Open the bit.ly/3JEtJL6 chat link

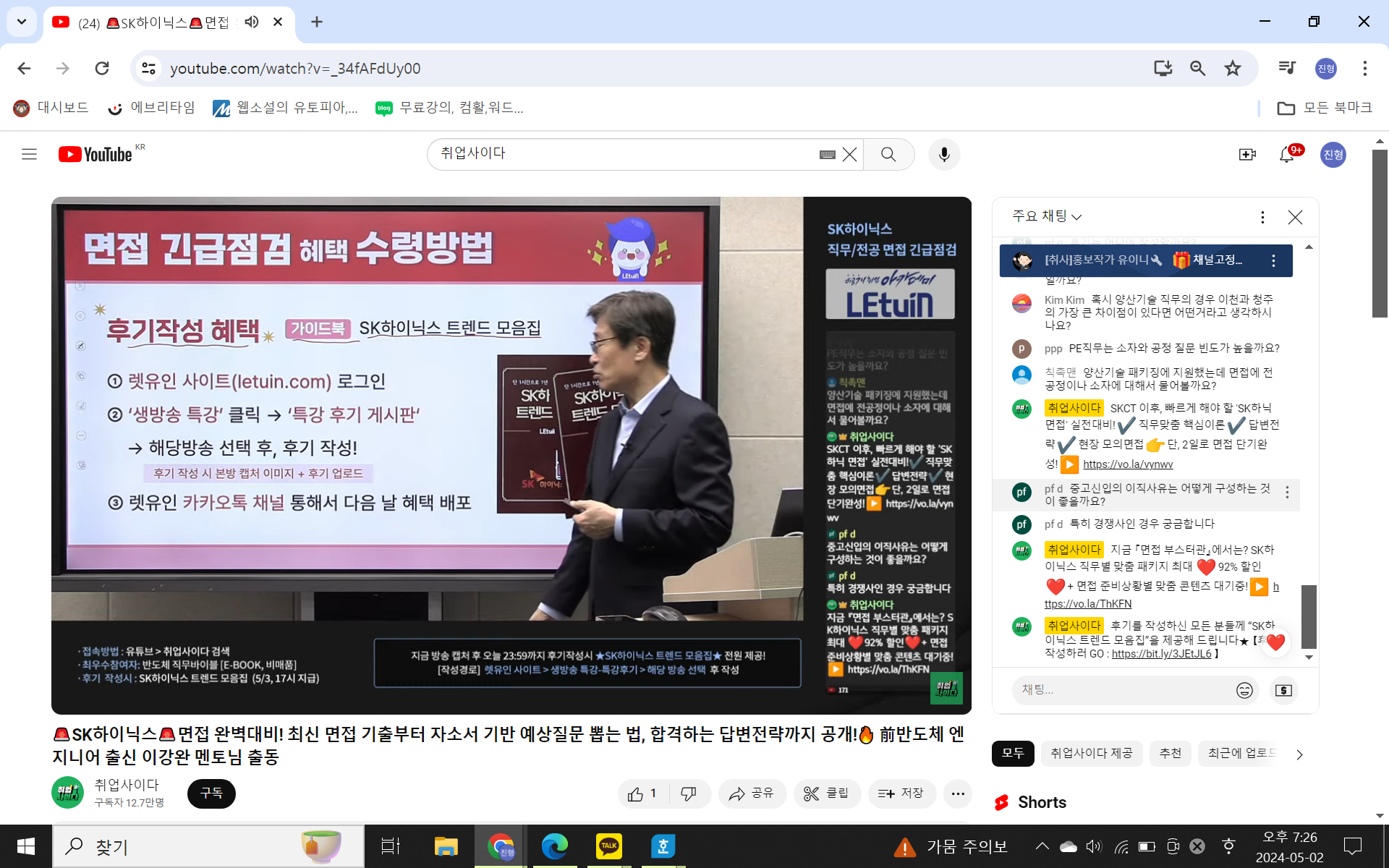coord(1161,654)
